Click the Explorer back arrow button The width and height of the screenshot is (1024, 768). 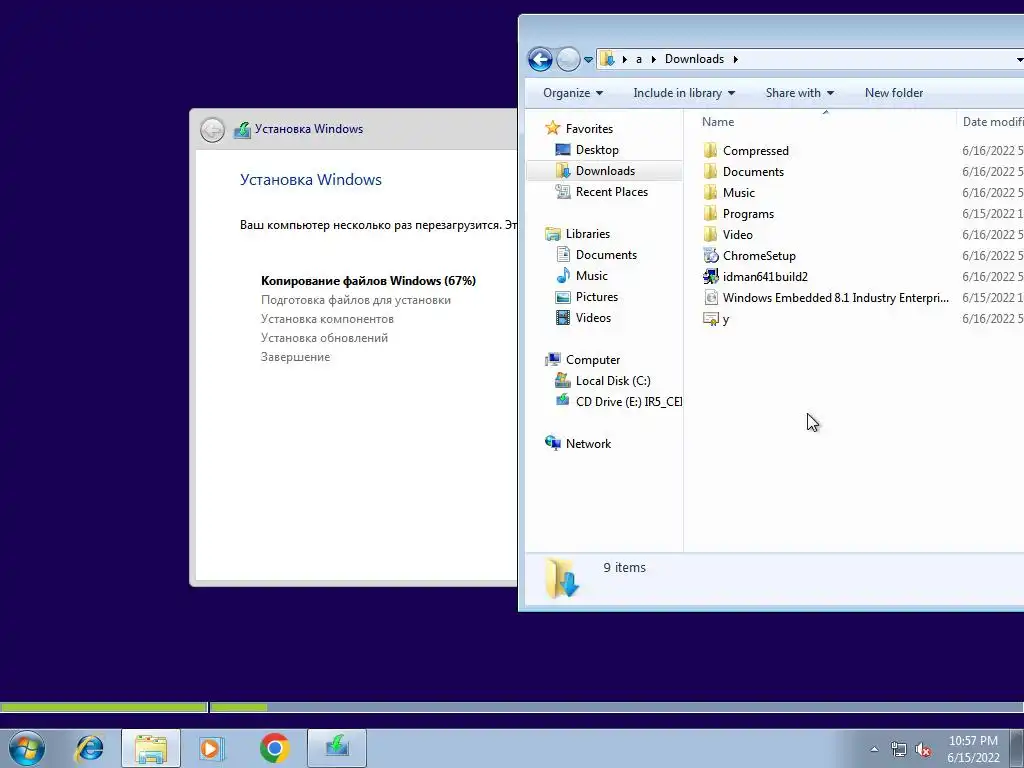[x=540, y=59]
